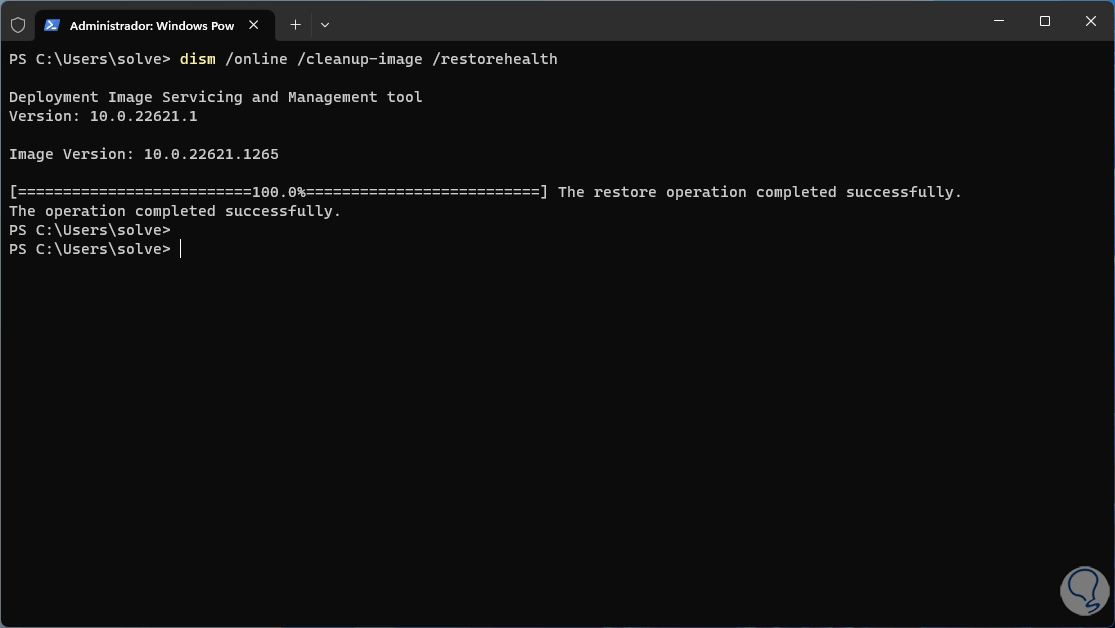Click the administrator shield icon
This screenshot has height=628, width=1115.
click(18, 25)
